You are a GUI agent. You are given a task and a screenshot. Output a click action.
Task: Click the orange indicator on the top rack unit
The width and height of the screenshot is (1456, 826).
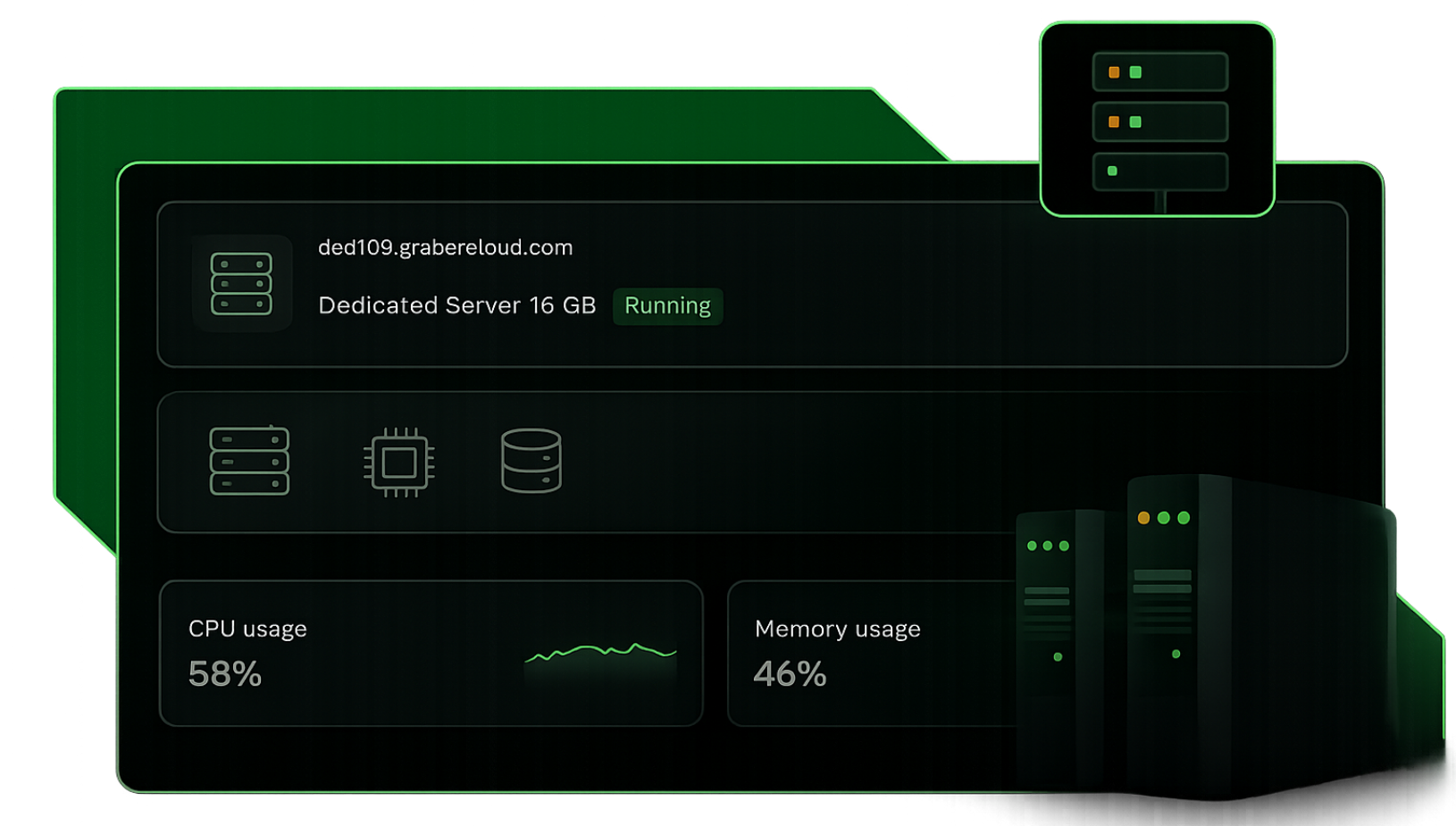1114,72
